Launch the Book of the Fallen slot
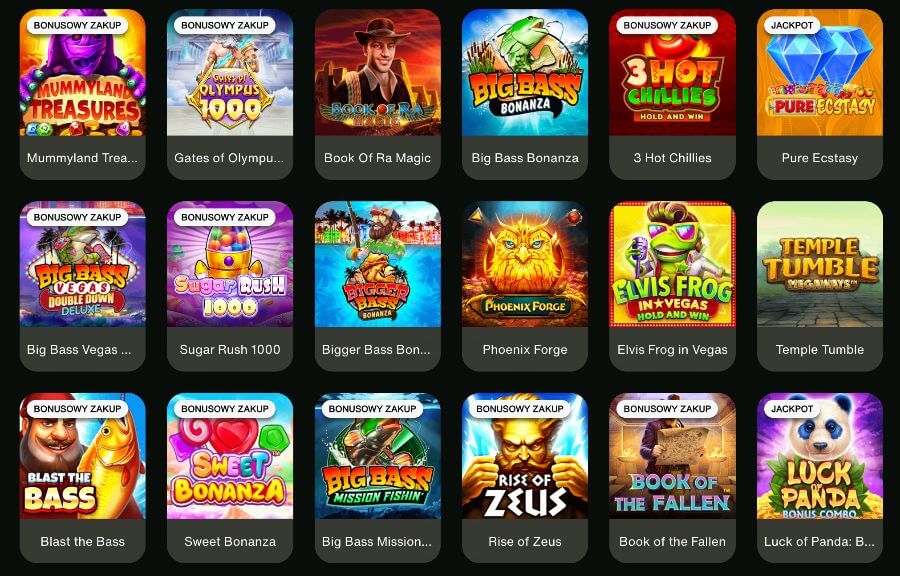This screenshot has width=900, height=576. [x=672, y=477]
